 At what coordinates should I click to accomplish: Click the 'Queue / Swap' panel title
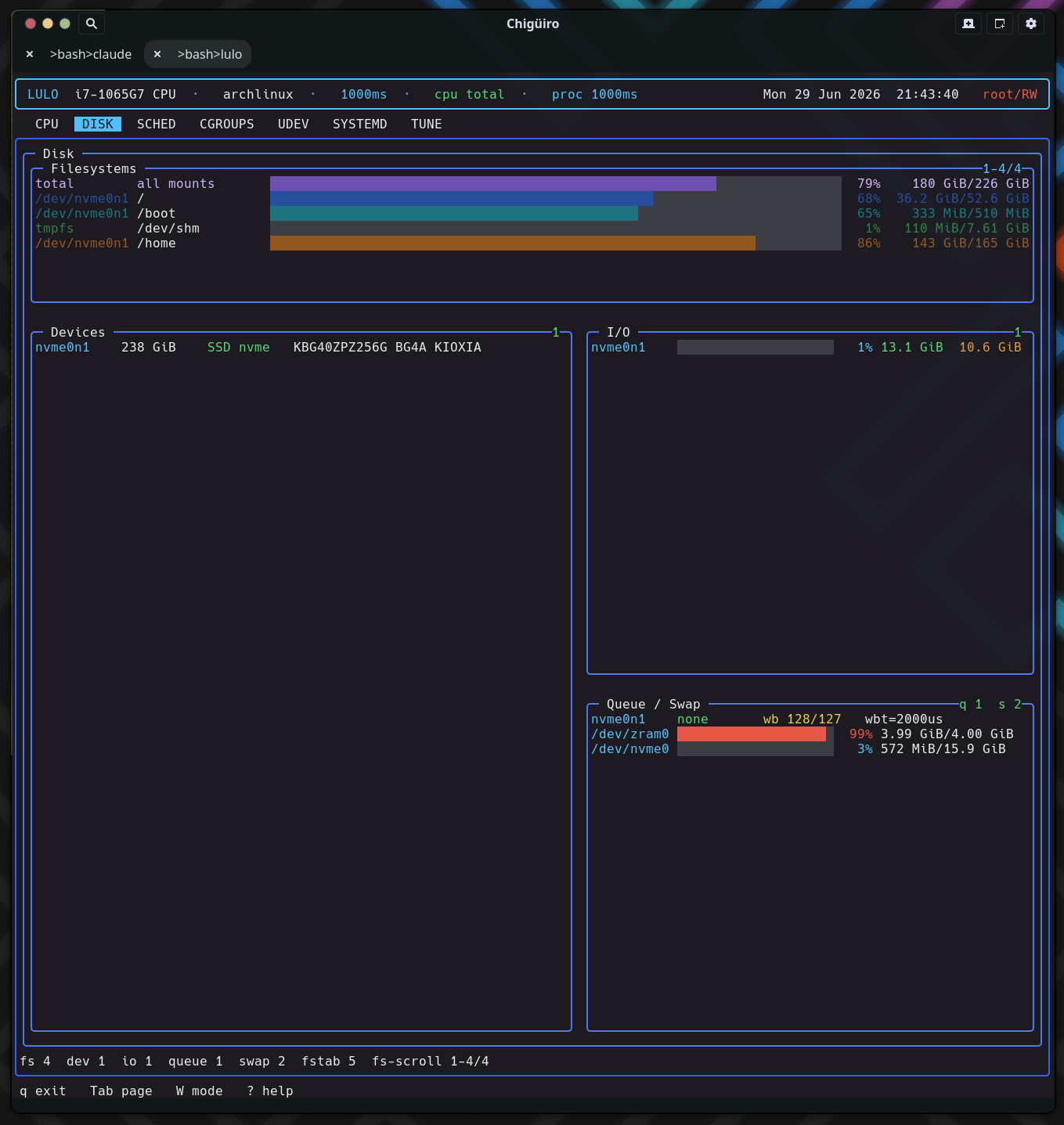(x=654, y=704)
